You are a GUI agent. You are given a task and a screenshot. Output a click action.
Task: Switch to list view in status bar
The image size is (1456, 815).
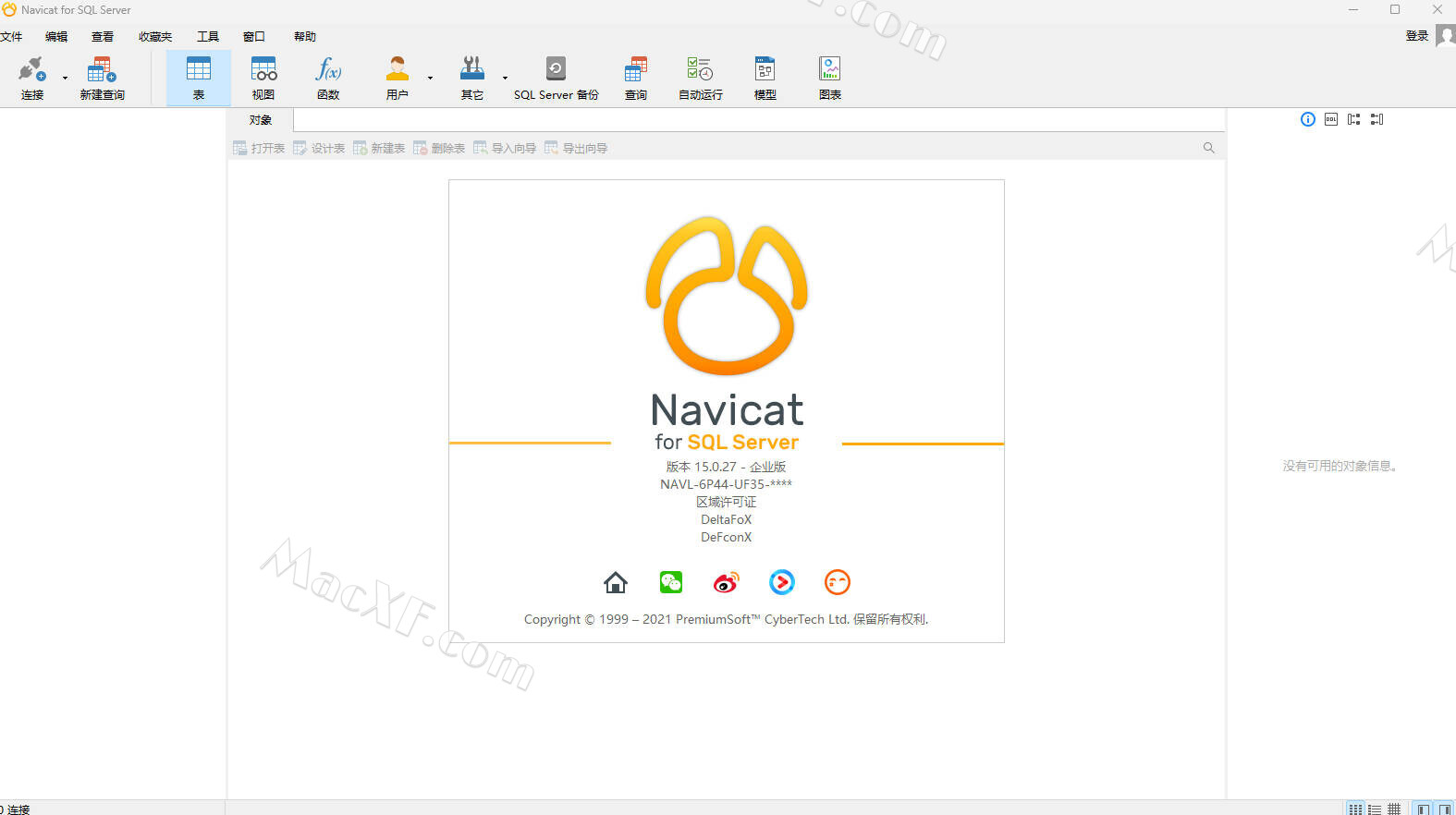pyautogui.click(x=1375, y=809)
